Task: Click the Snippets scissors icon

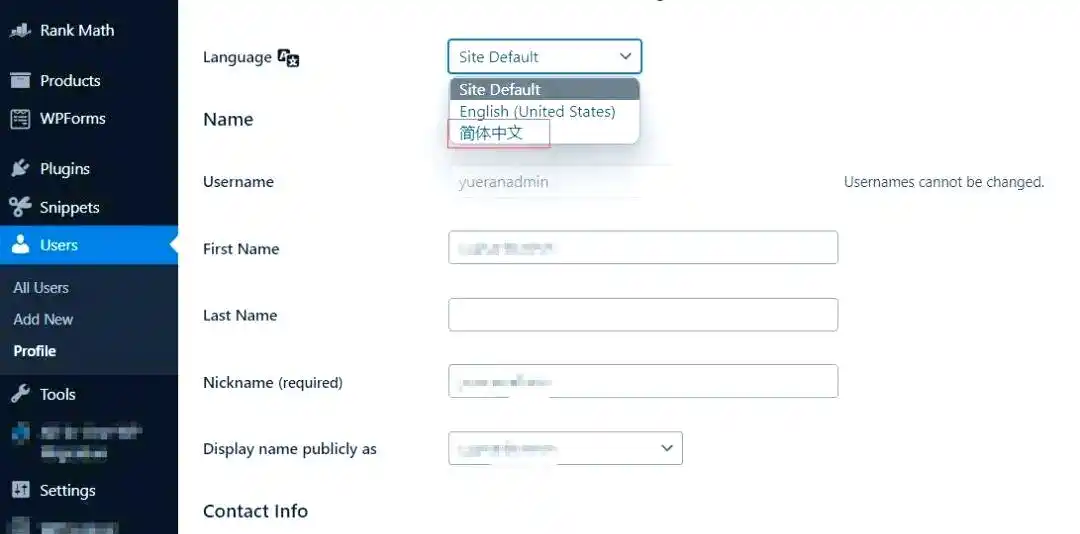Action: 20,207
